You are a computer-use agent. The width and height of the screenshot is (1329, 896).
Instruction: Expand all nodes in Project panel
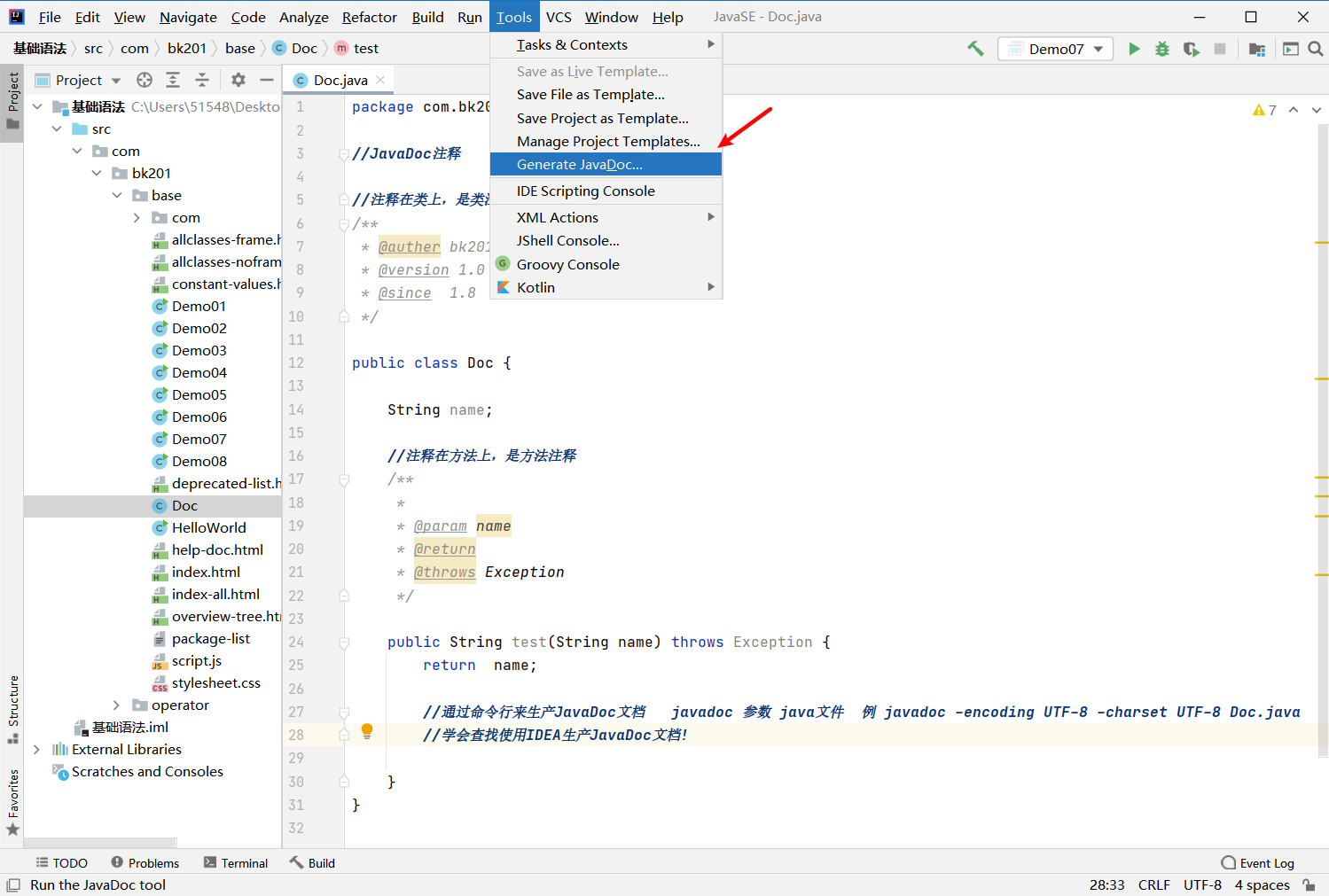coord(173,80)
